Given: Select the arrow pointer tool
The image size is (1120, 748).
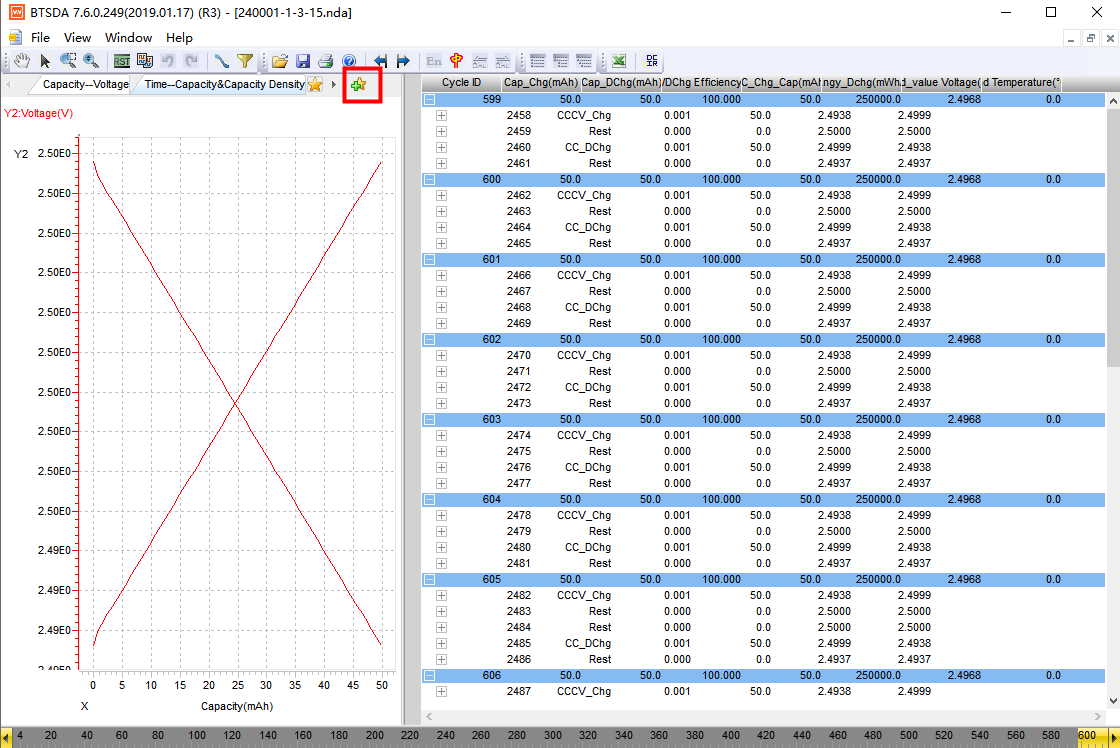Looking at the screenshot, I should (x=45, y=61).
